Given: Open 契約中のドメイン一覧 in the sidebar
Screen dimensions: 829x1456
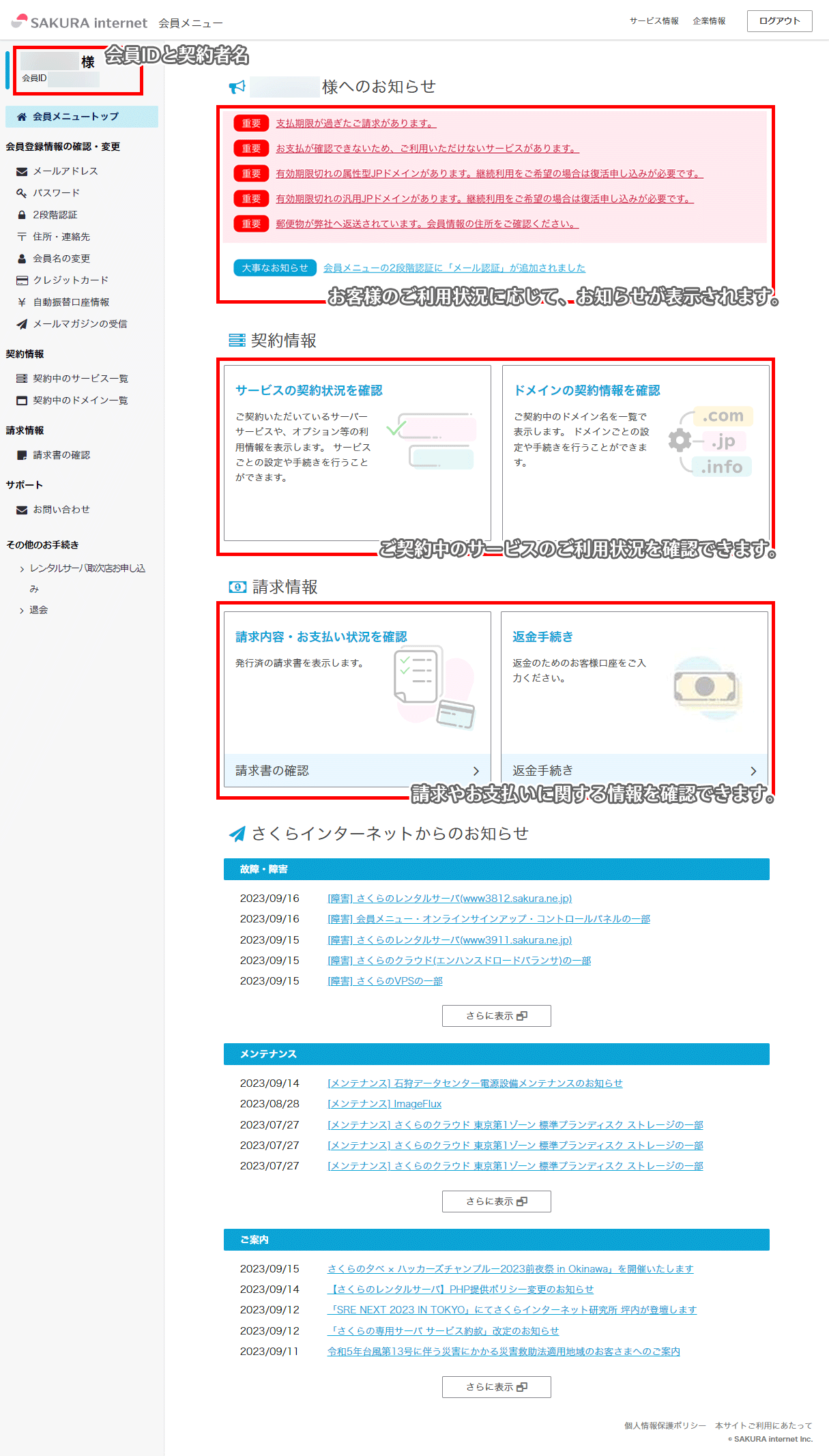Looking at the screenshot, I should (x=81, y=401).
